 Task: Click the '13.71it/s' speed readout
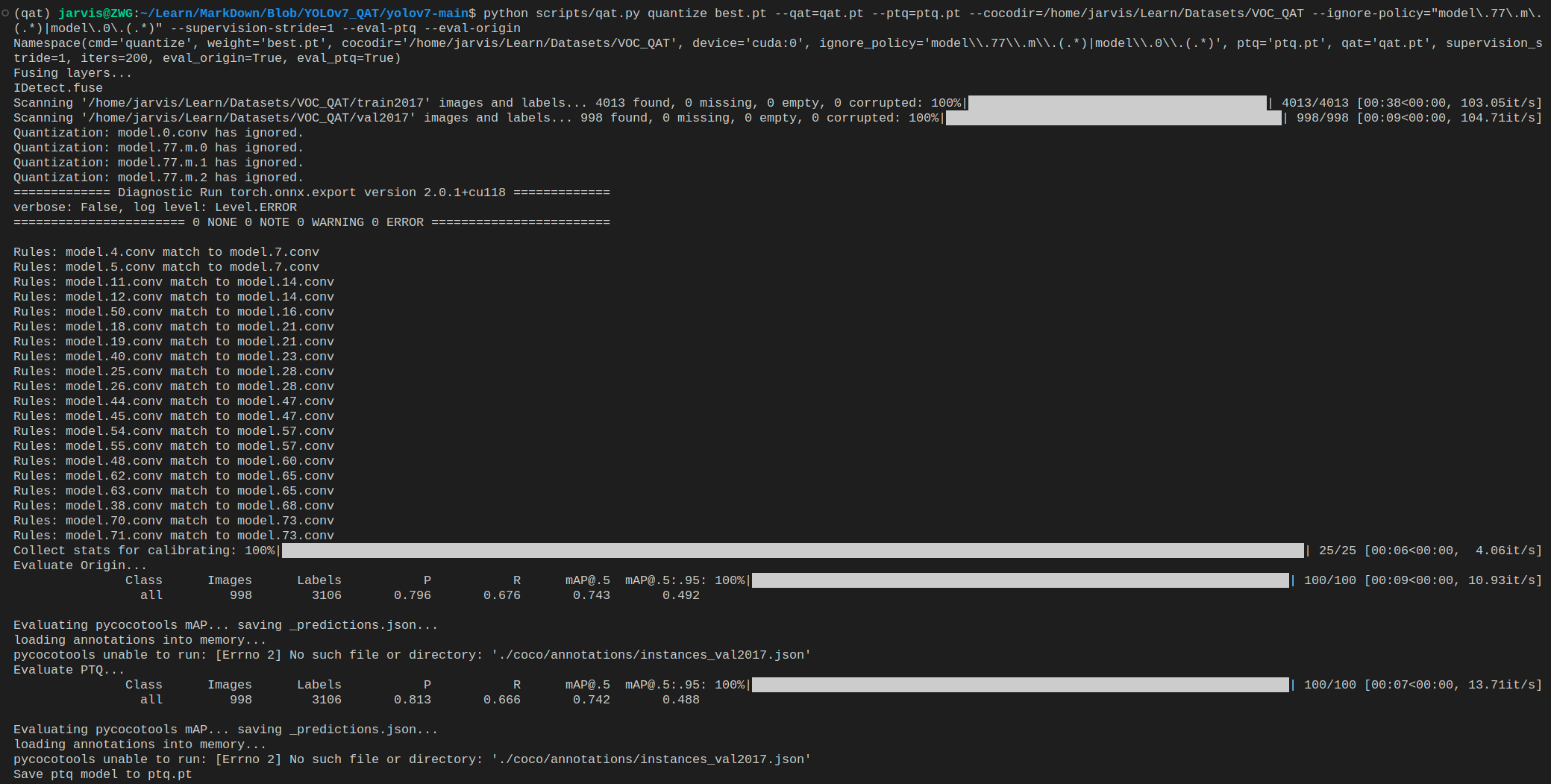[x=1502, y=685]
